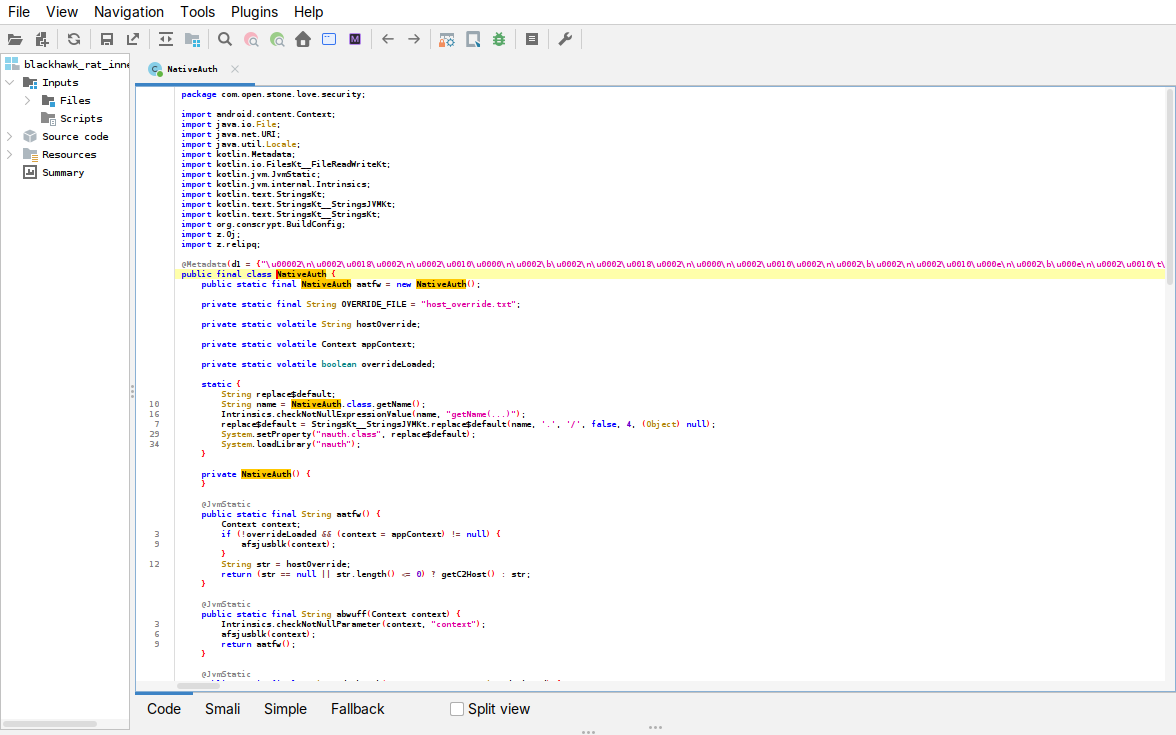Open Class search pink magnifier icon
Image resolution: width=1176 pixels, height=735 pixels.
click(x=251, y=40)
